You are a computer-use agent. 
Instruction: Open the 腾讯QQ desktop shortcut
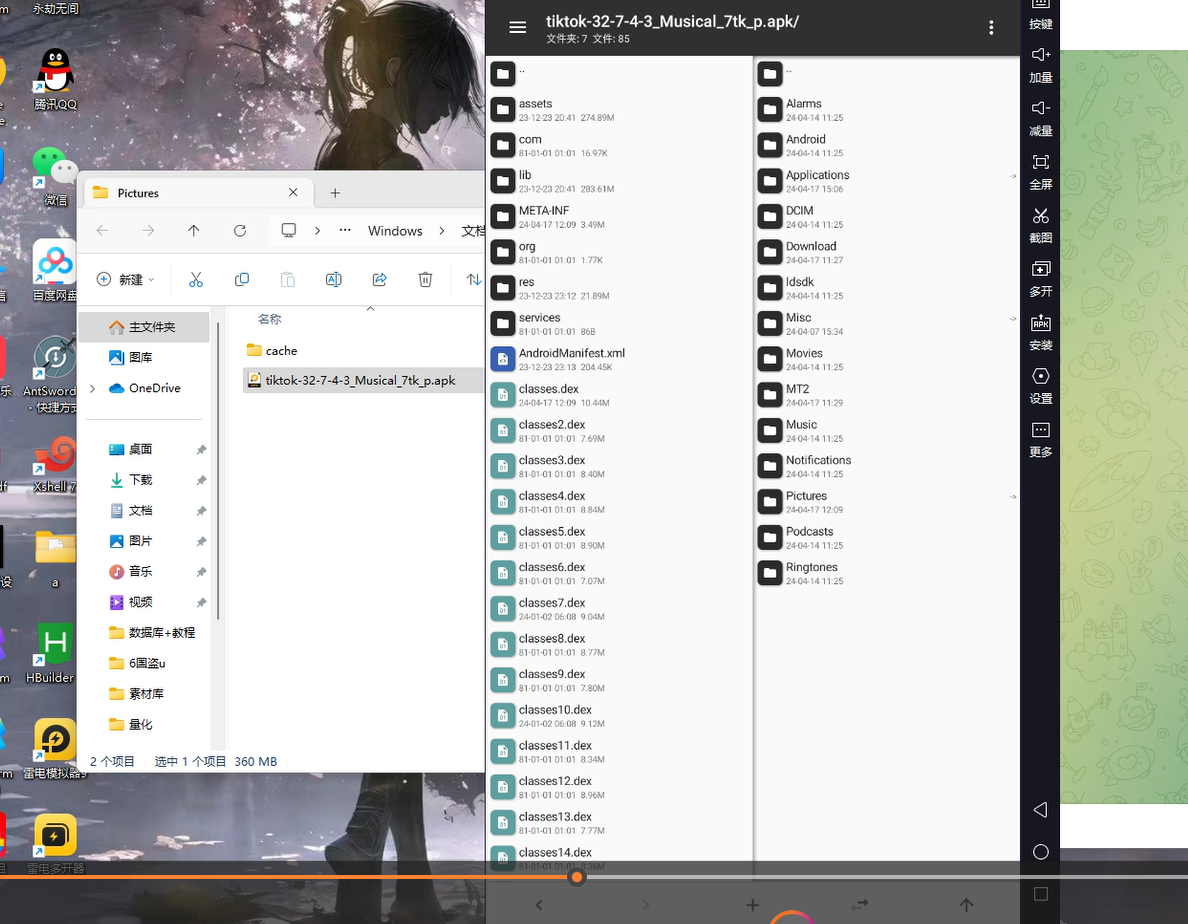(x=55, y=80)
